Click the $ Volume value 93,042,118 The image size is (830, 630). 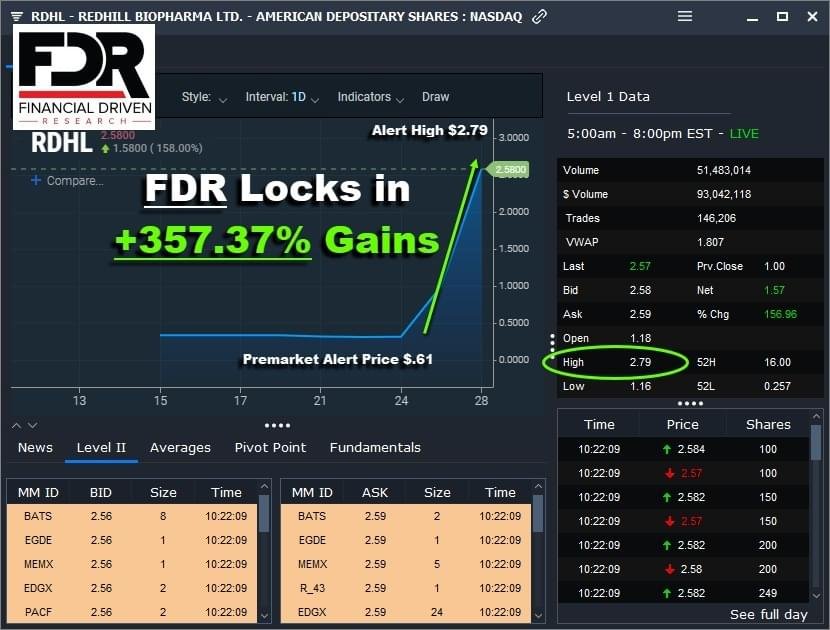(724, 194)
